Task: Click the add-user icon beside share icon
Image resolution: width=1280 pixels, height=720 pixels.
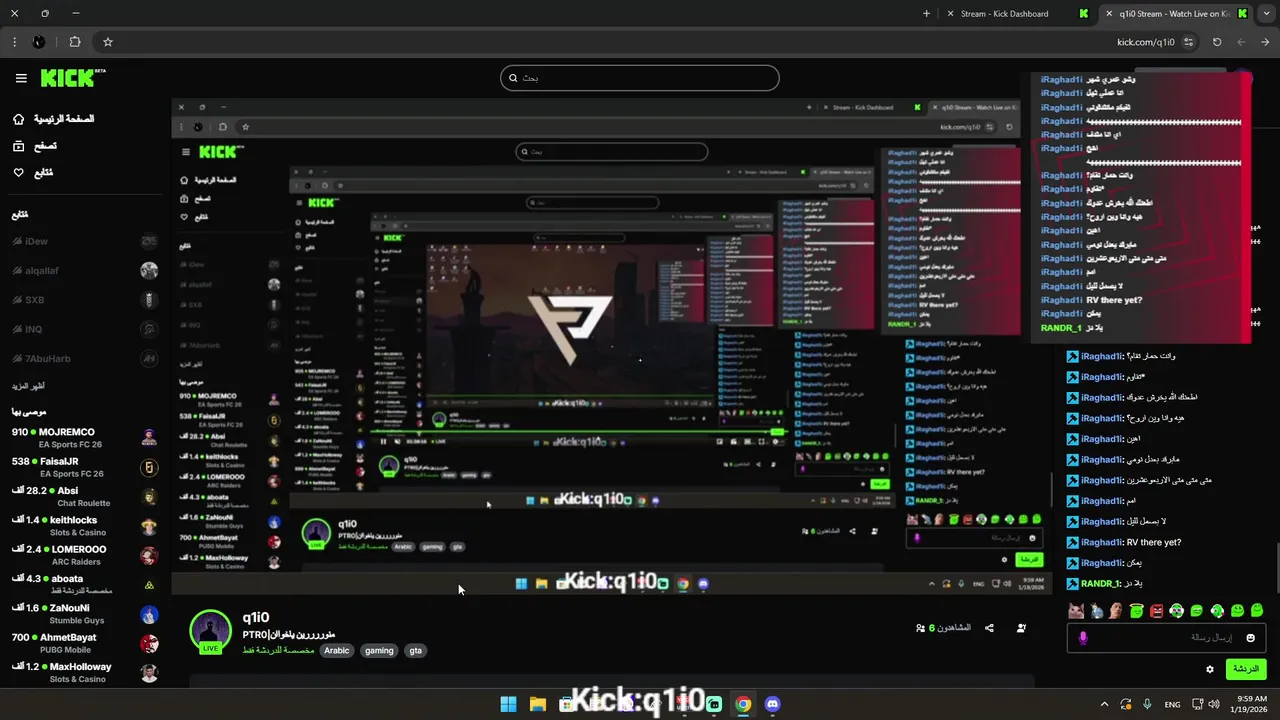Action: click(1021, 628)
